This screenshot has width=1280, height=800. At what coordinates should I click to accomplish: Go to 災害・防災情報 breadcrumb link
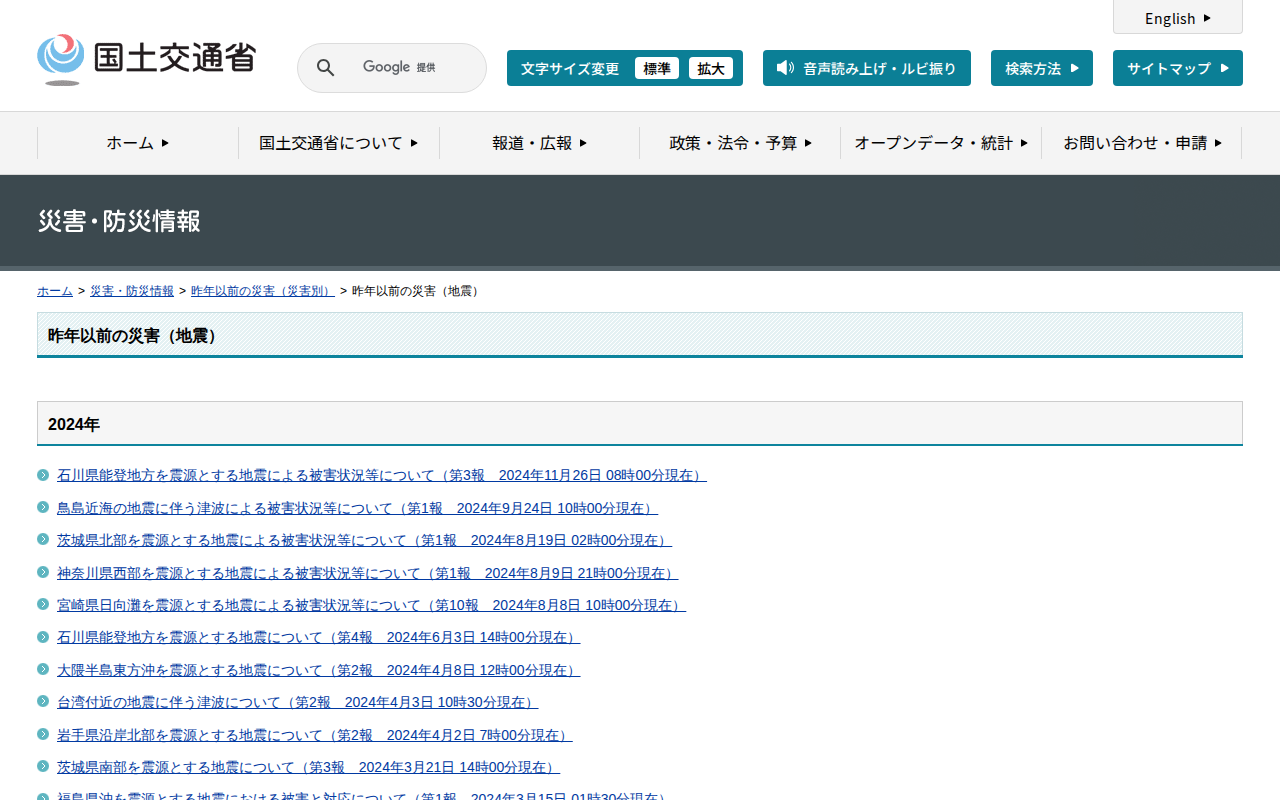click(x=132, y=291)
